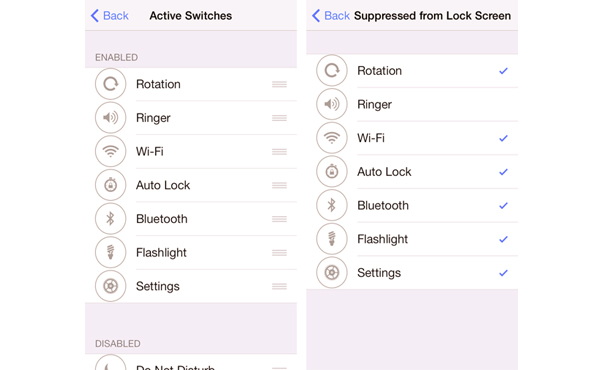Tap Settings gear icon in Active Switches
The width and height of the screenshot is (600, 370).
click(x=111, y=286)
